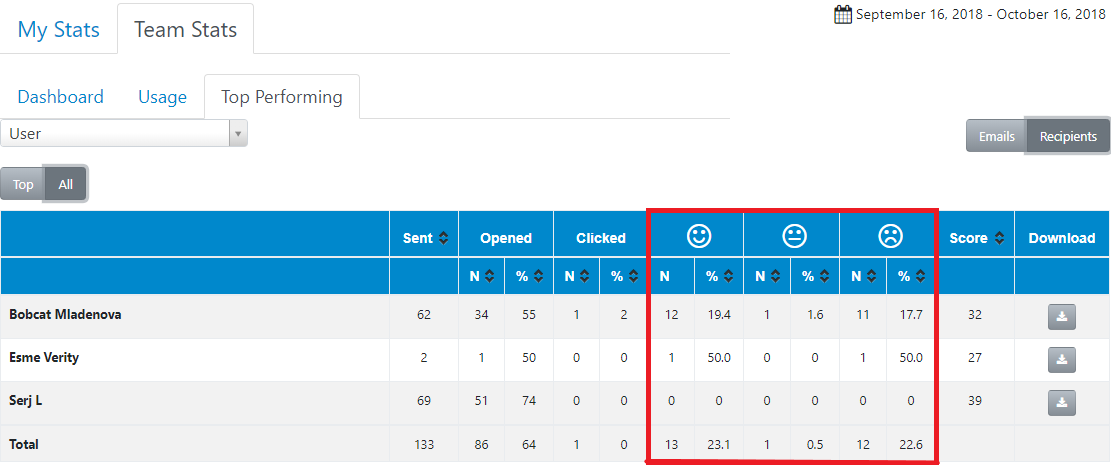This screenshot has height=465, width=1111.
Task: Toggle the Top filter button
Action: point(23,184)
